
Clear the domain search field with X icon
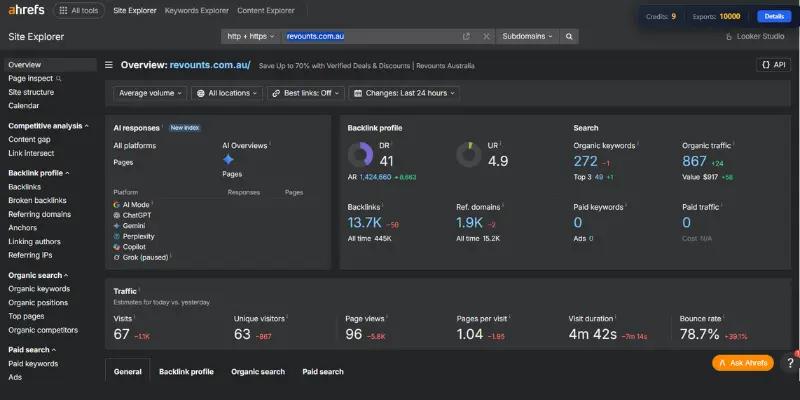tap(486, 36)
